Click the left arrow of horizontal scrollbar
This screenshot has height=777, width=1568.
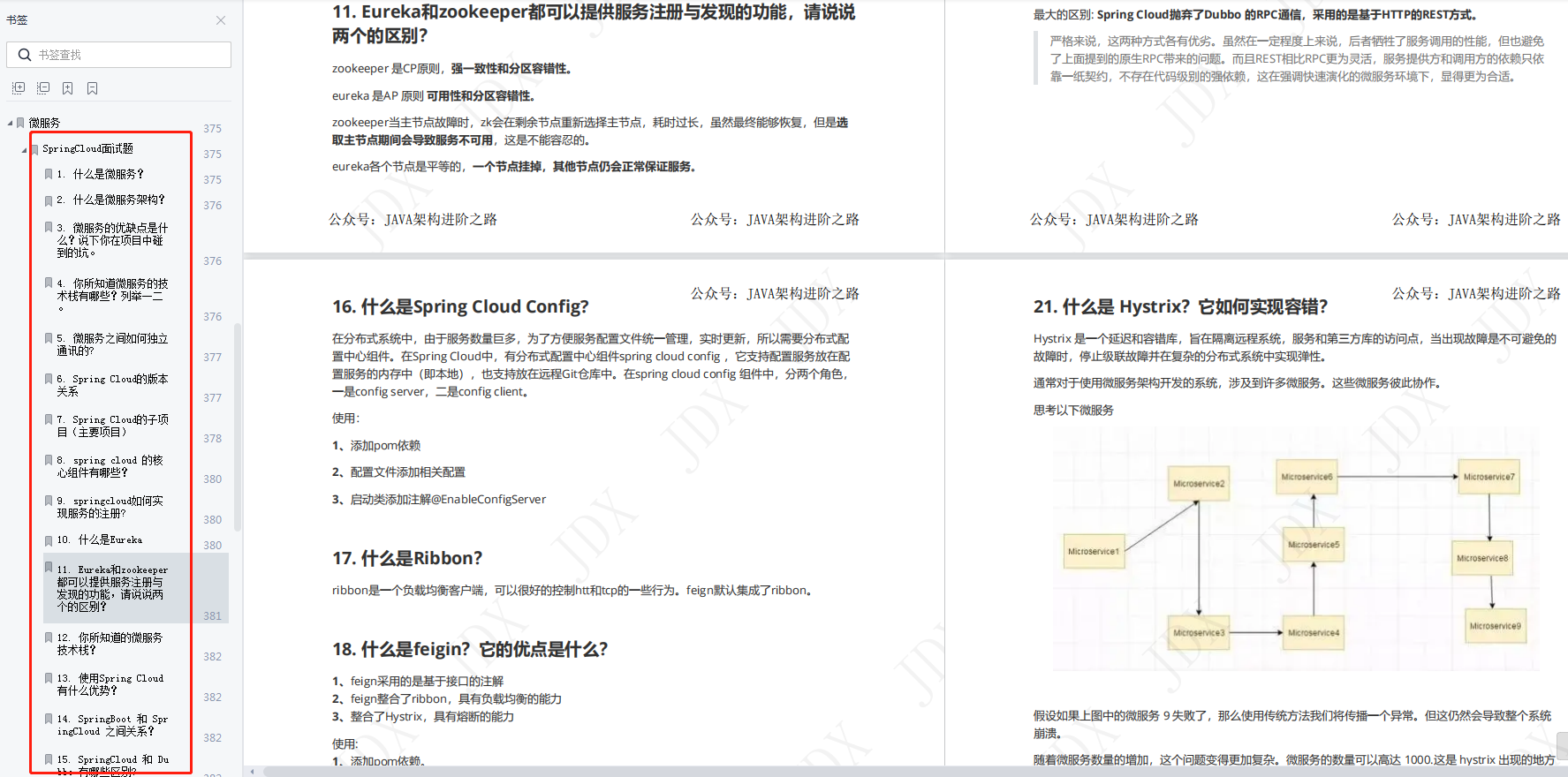253,772
